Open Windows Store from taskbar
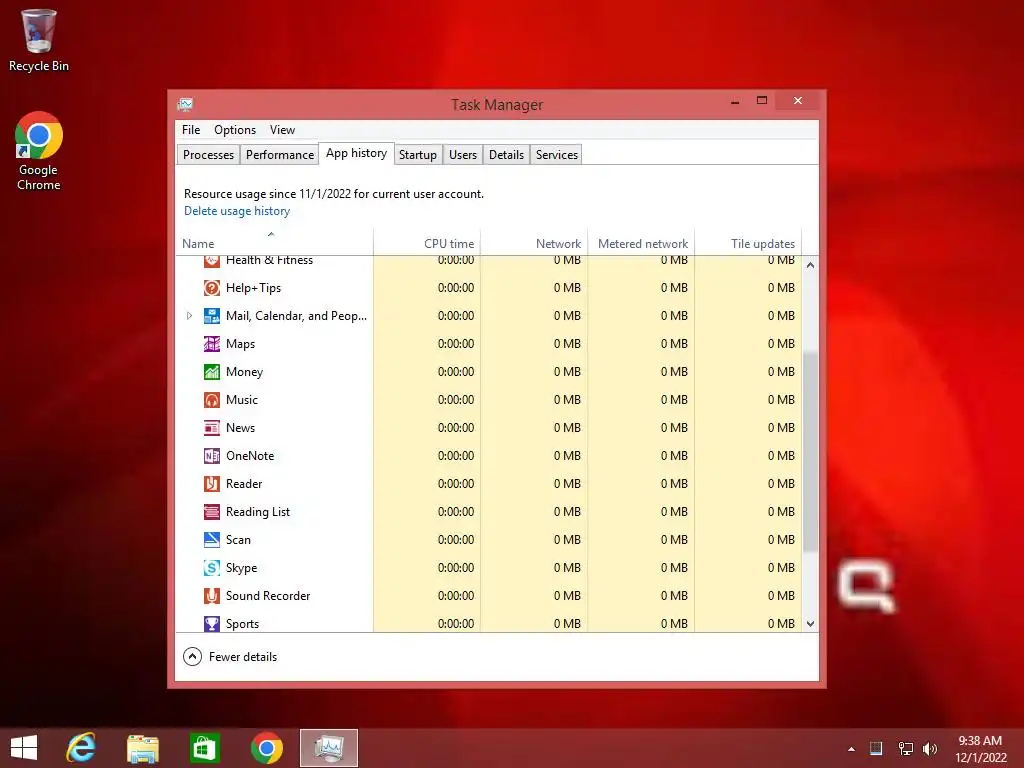The width and height of the screenshot is (1024, 768). click(x=204, y=748)
